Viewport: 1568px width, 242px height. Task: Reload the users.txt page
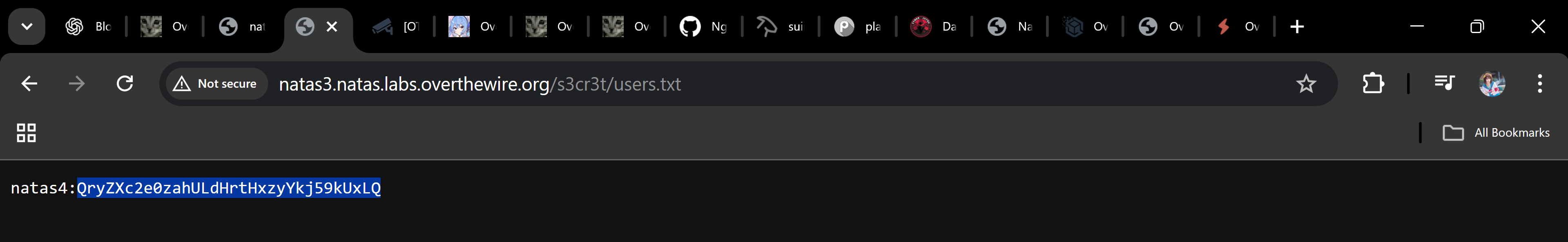coord(125,83)
